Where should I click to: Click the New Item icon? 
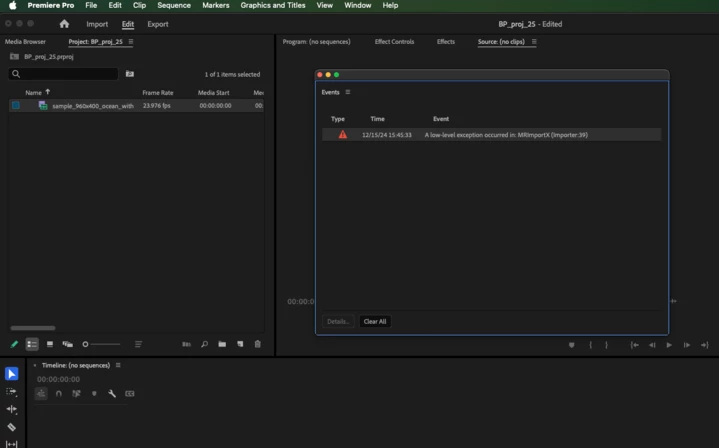[x=240, y=344]
